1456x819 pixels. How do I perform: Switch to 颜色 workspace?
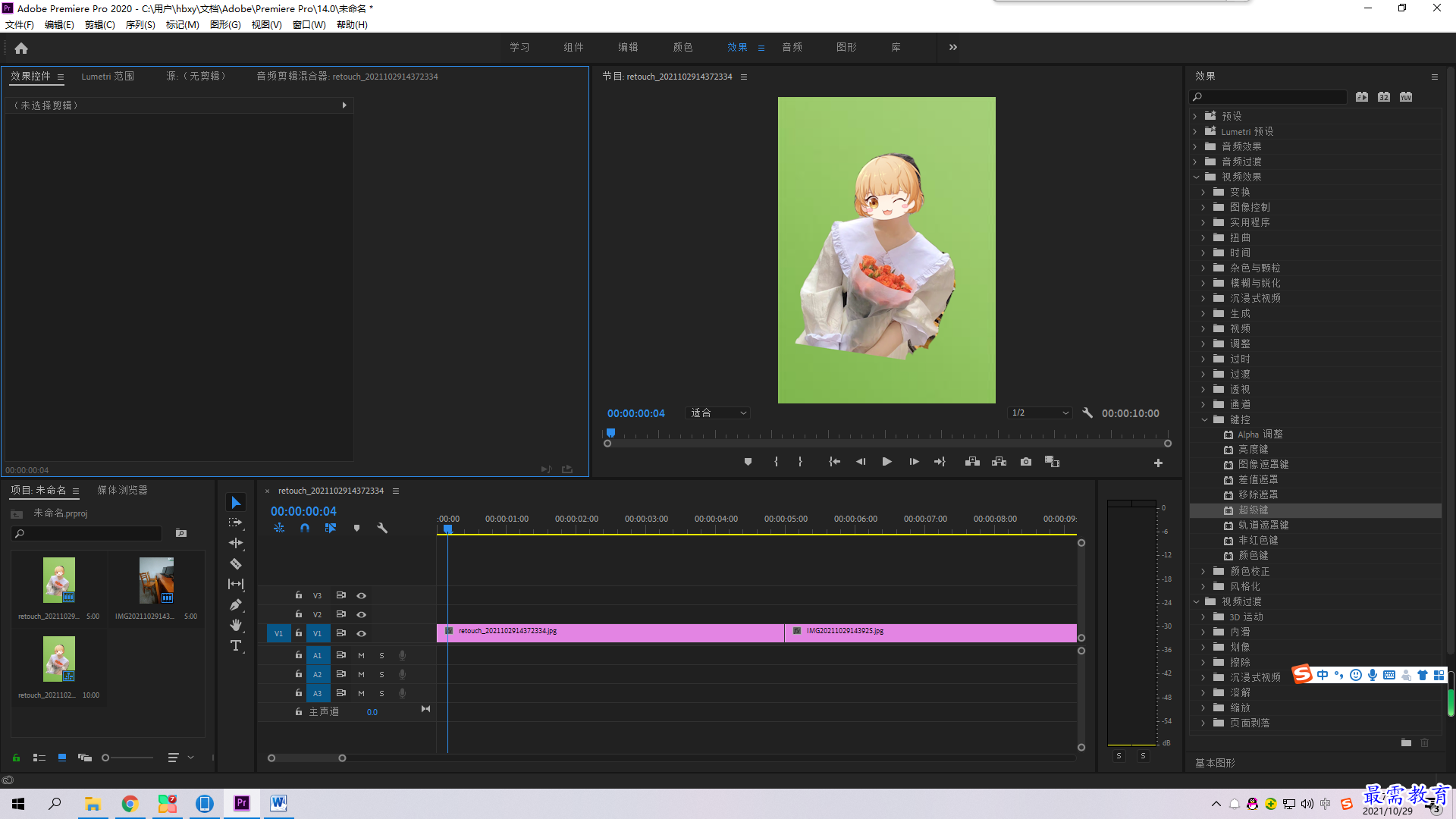pos(682,47)
